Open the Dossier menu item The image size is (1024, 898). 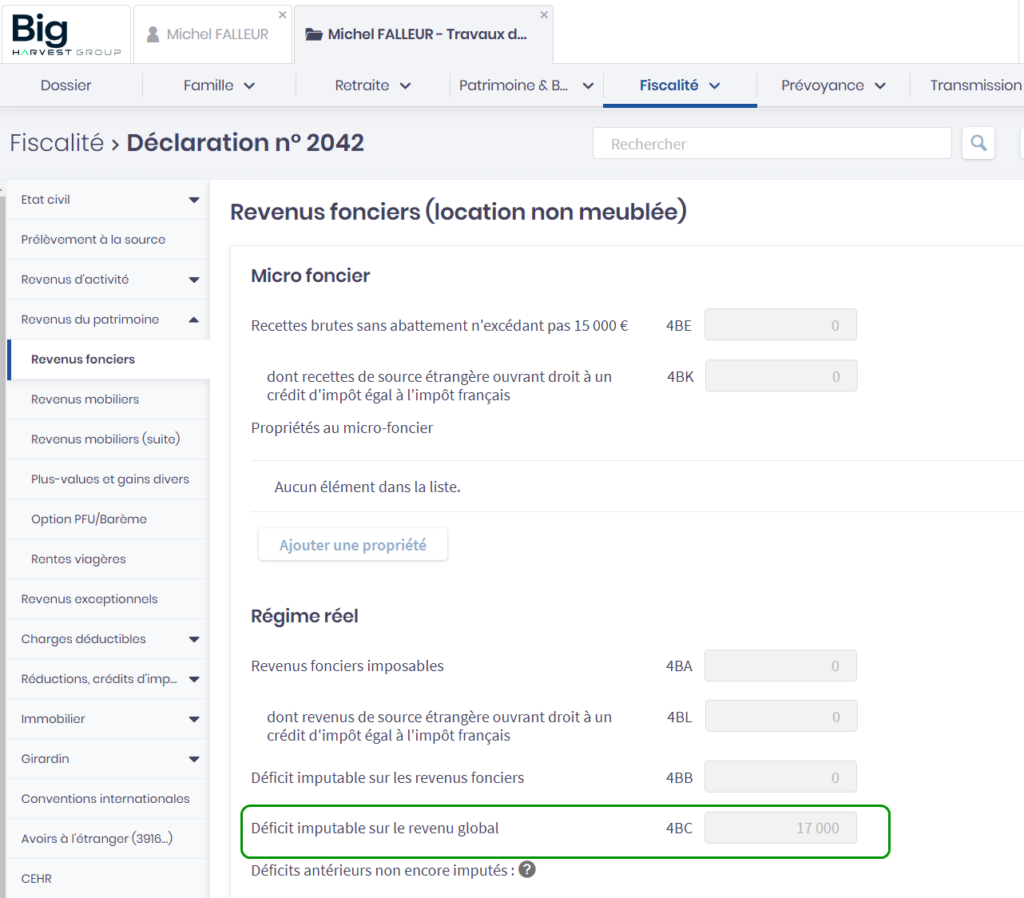click(x=66, y=85)
